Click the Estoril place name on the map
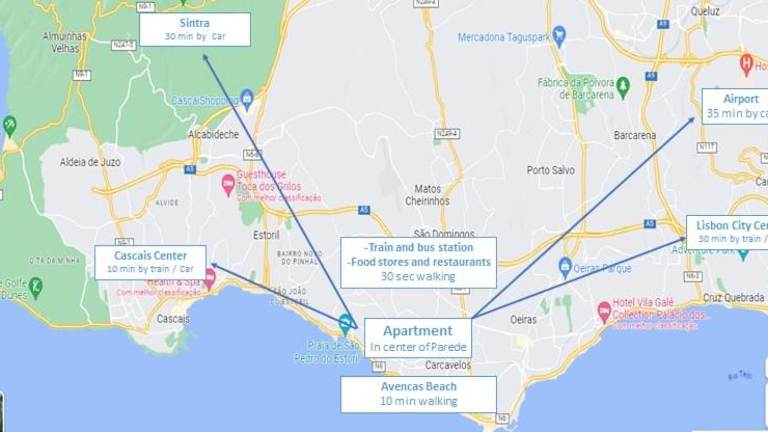The width and height of the screenshot is (768, 432). coord(266,236)
